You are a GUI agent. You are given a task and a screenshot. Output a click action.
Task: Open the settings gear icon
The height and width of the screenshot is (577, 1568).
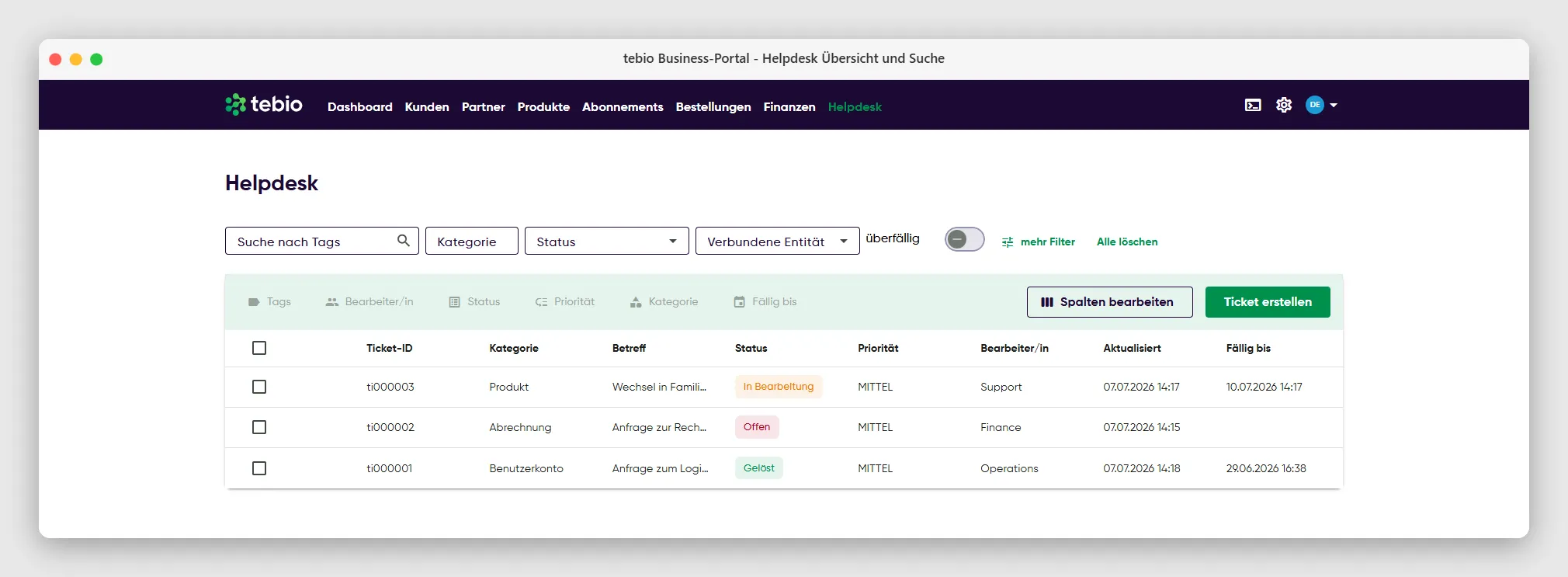click(1284, 105)
